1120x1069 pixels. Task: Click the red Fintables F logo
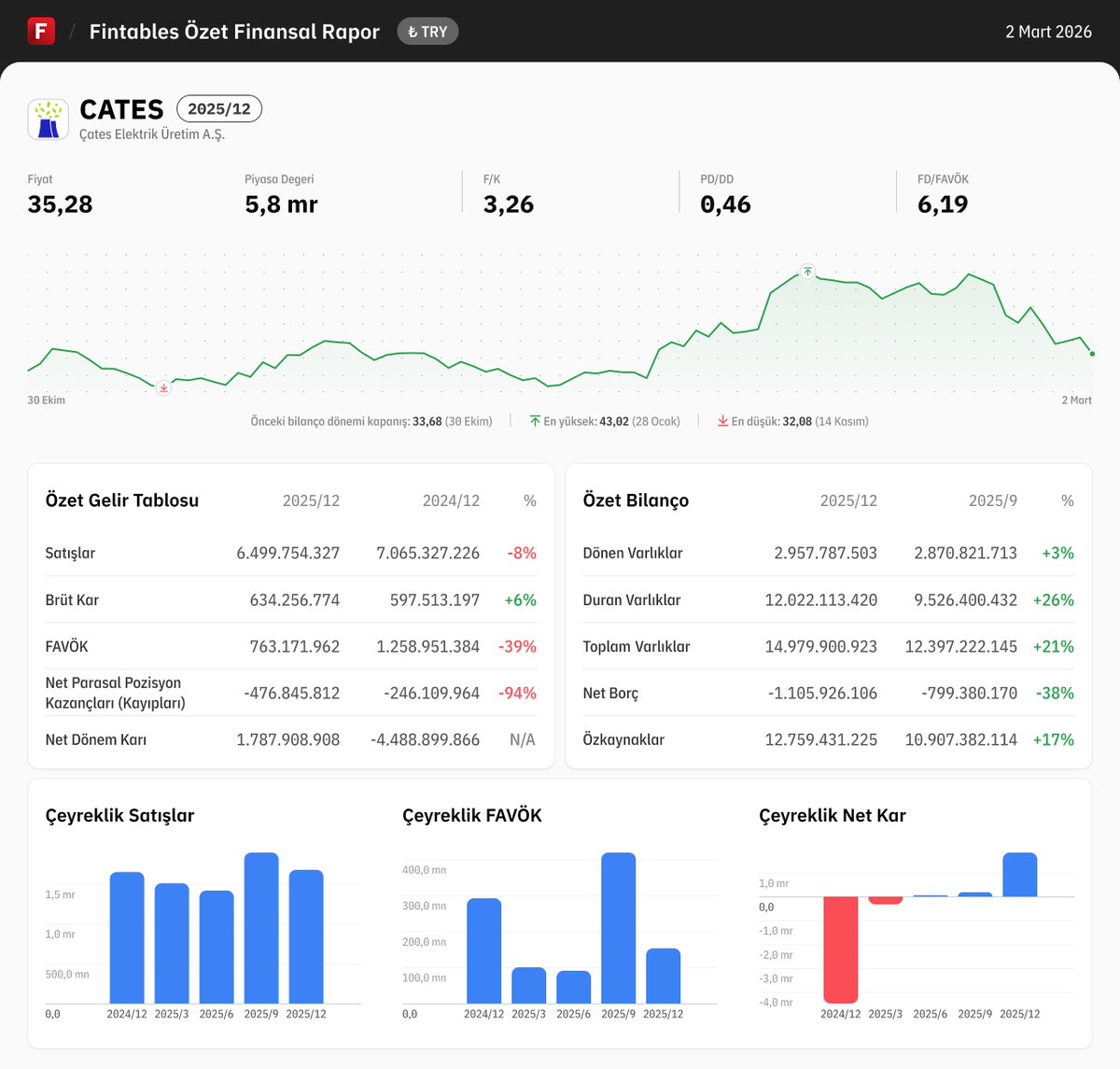click(x=41, y=31)
